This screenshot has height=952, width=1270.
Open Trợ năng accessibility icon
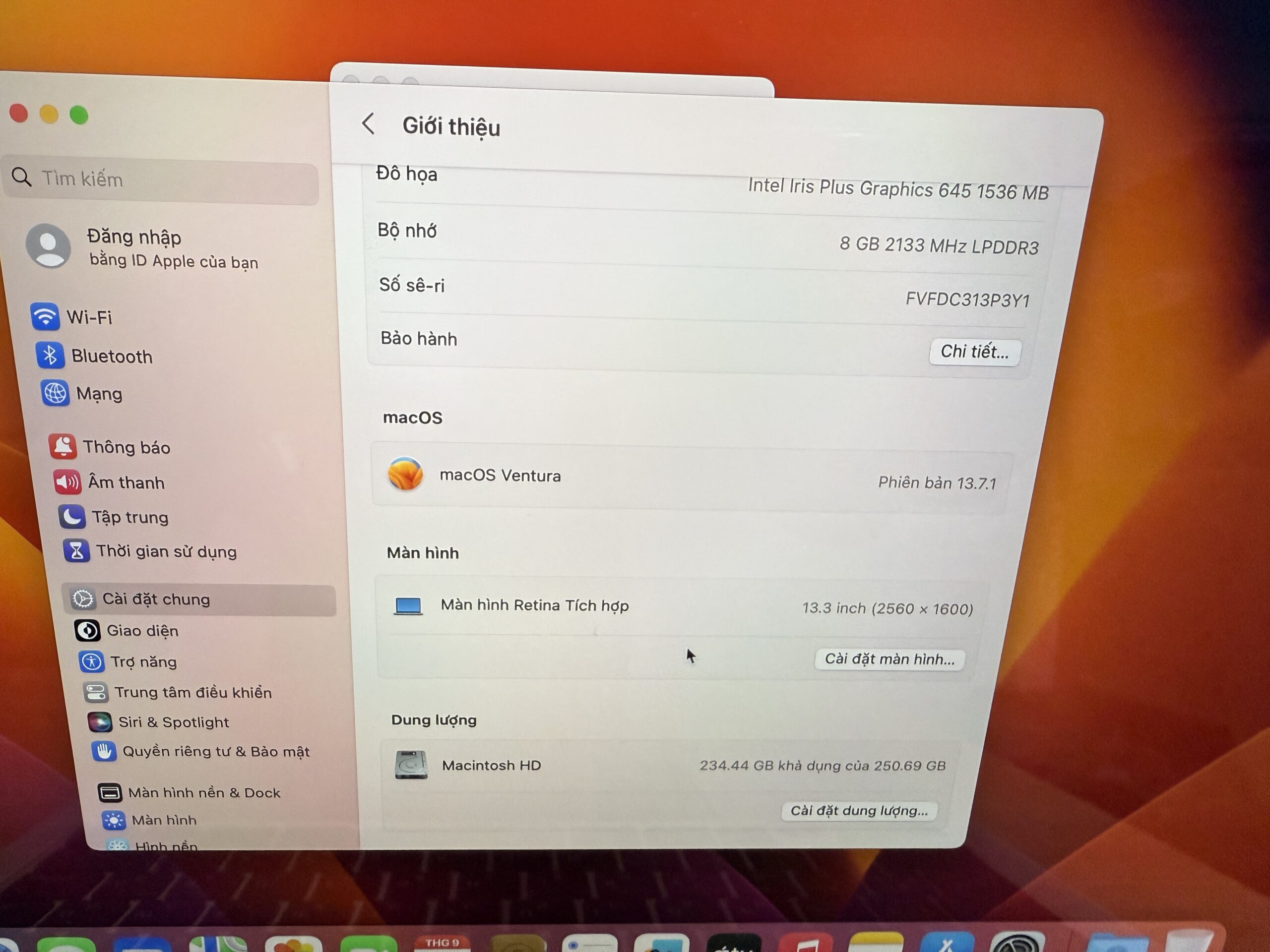[91, 661]
